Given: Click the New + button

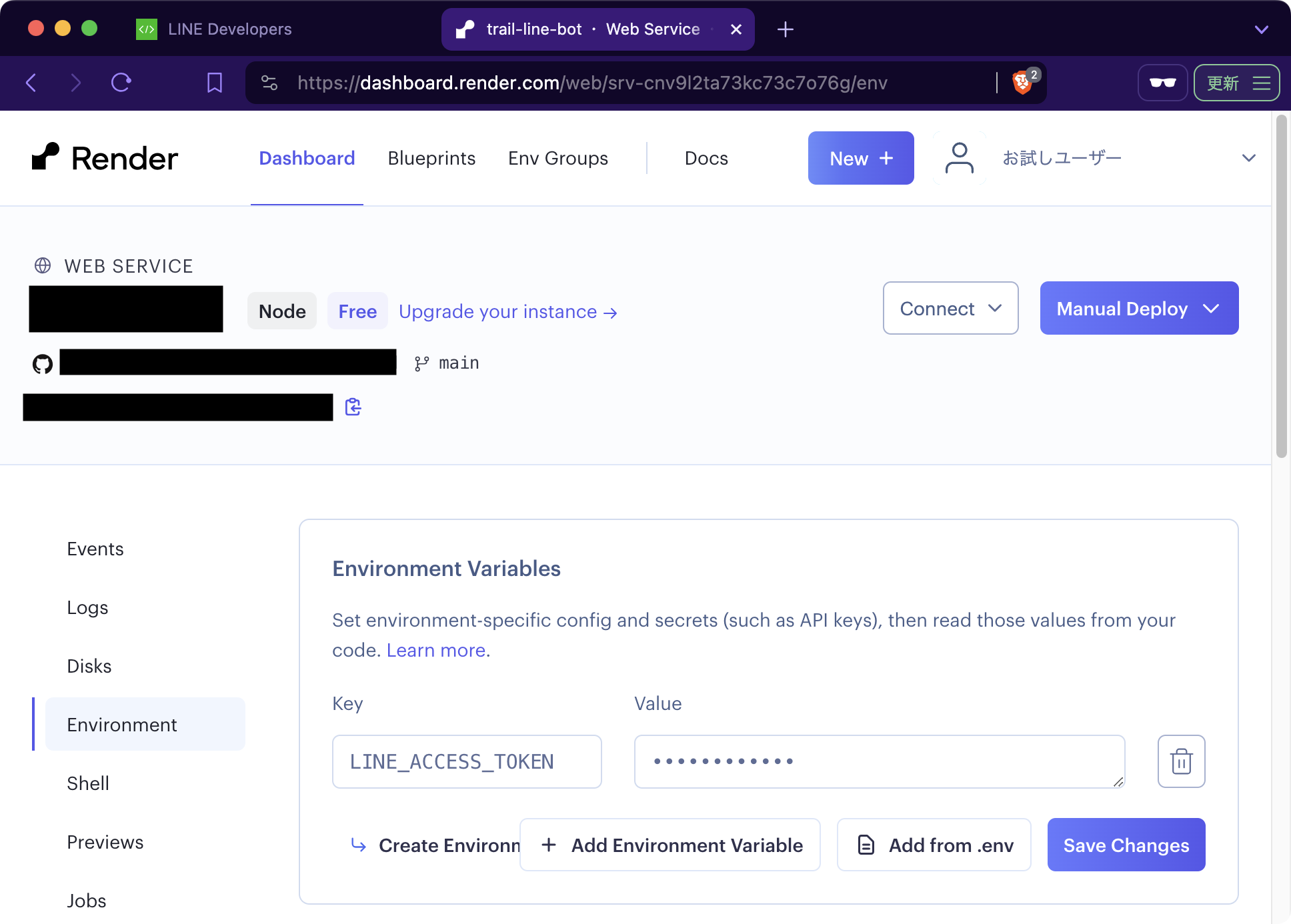Looking at the screenshot, I should click(861, 158).
